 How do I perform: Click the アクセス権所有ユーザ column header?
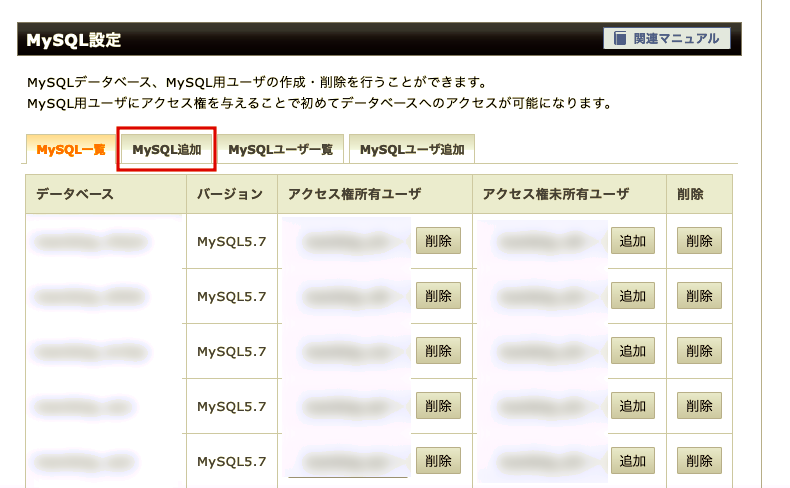pos(375,194)
